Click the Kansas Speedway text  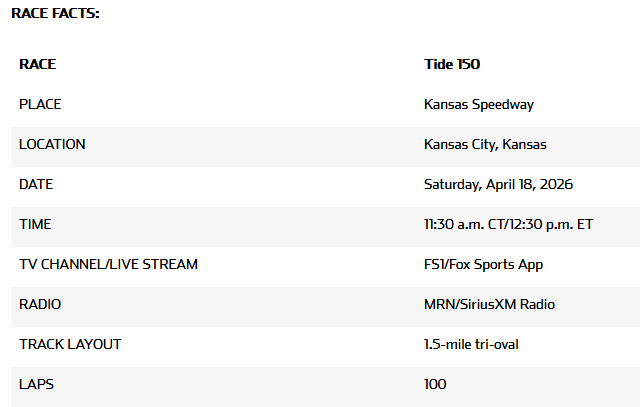[479, 104]
